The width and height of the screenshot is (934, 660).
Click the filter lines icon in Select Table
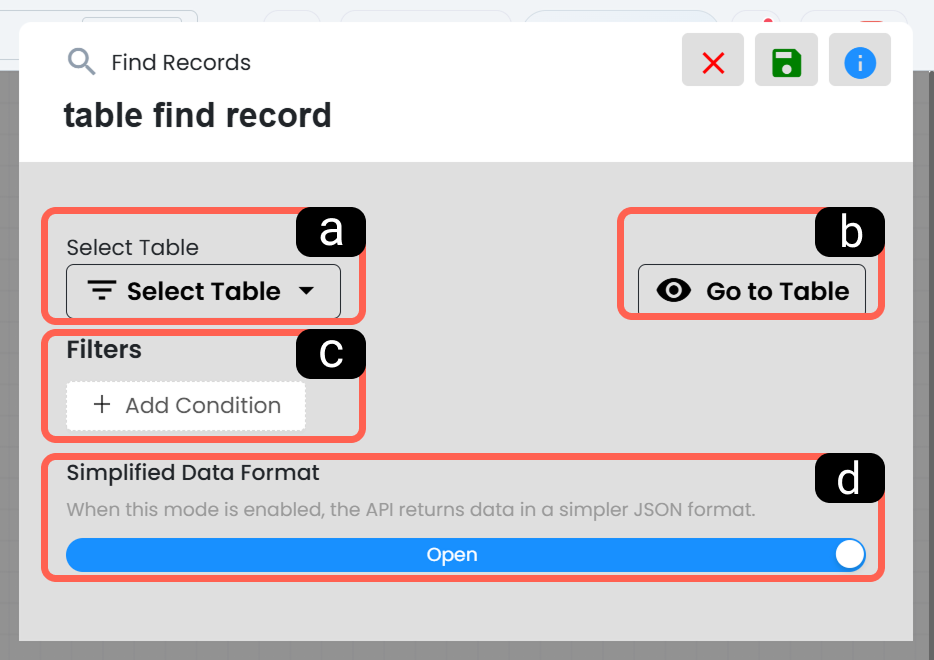point(102,291)
